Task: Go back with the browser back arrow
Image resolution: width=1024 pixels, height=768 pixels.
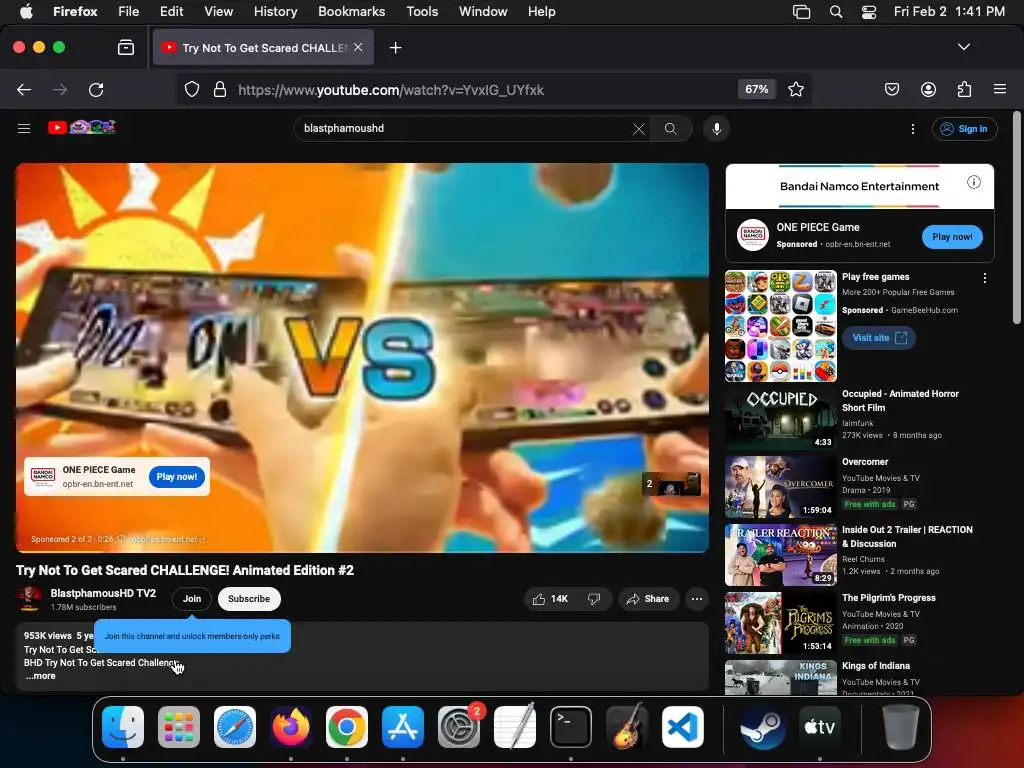Action: click(x=24, y=89)
